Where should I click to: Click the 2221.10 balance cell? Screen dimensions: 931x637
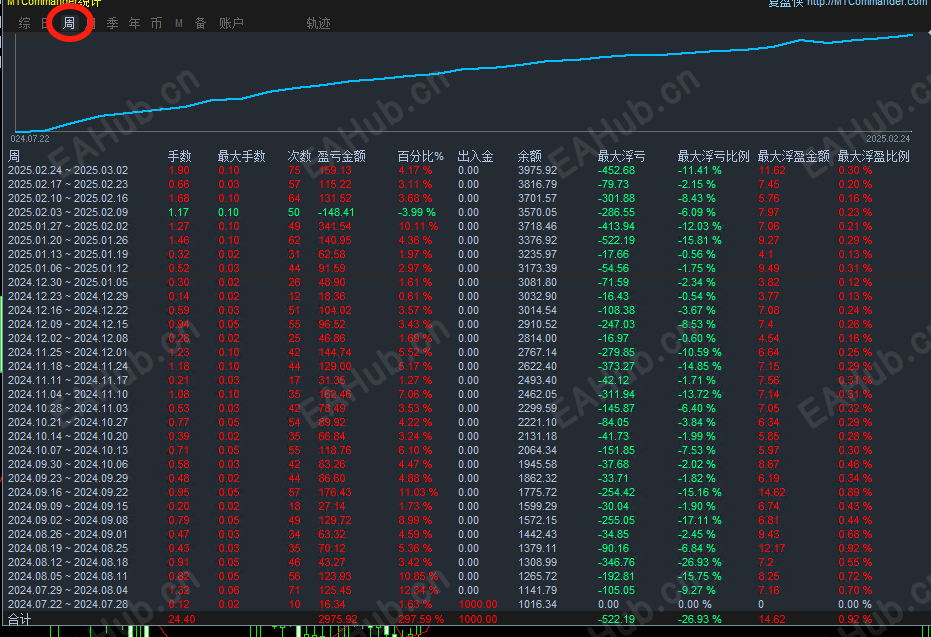pyautogui.click(x=537, y=422)
